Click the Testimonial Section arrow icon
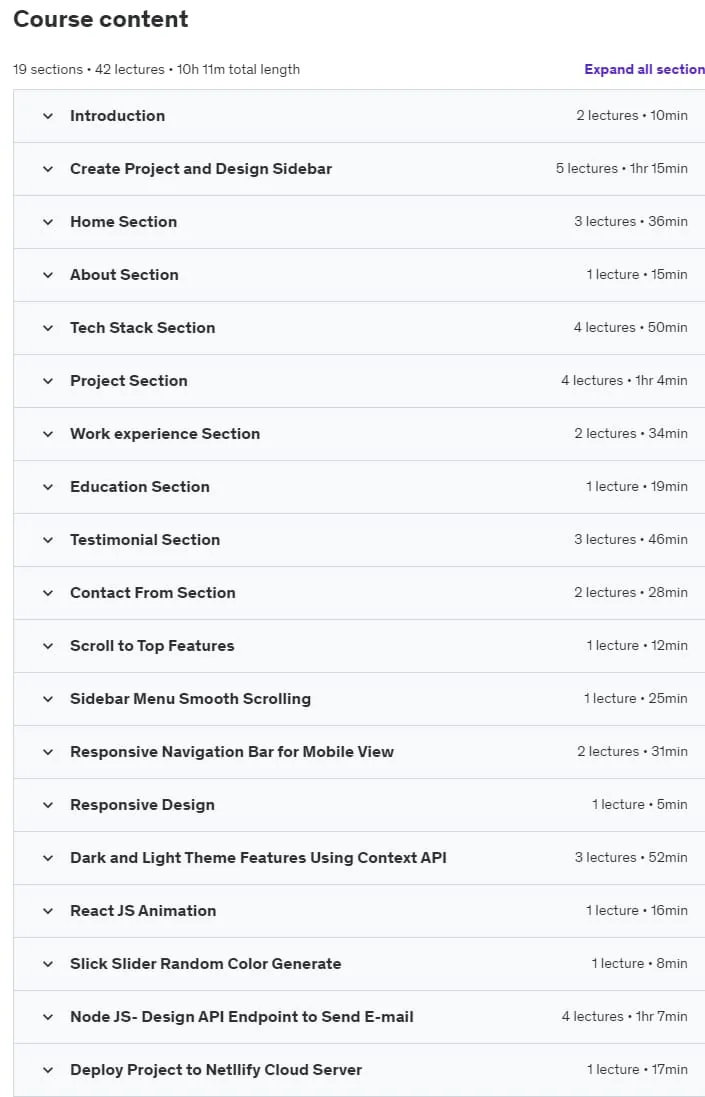 coord(48,540)
